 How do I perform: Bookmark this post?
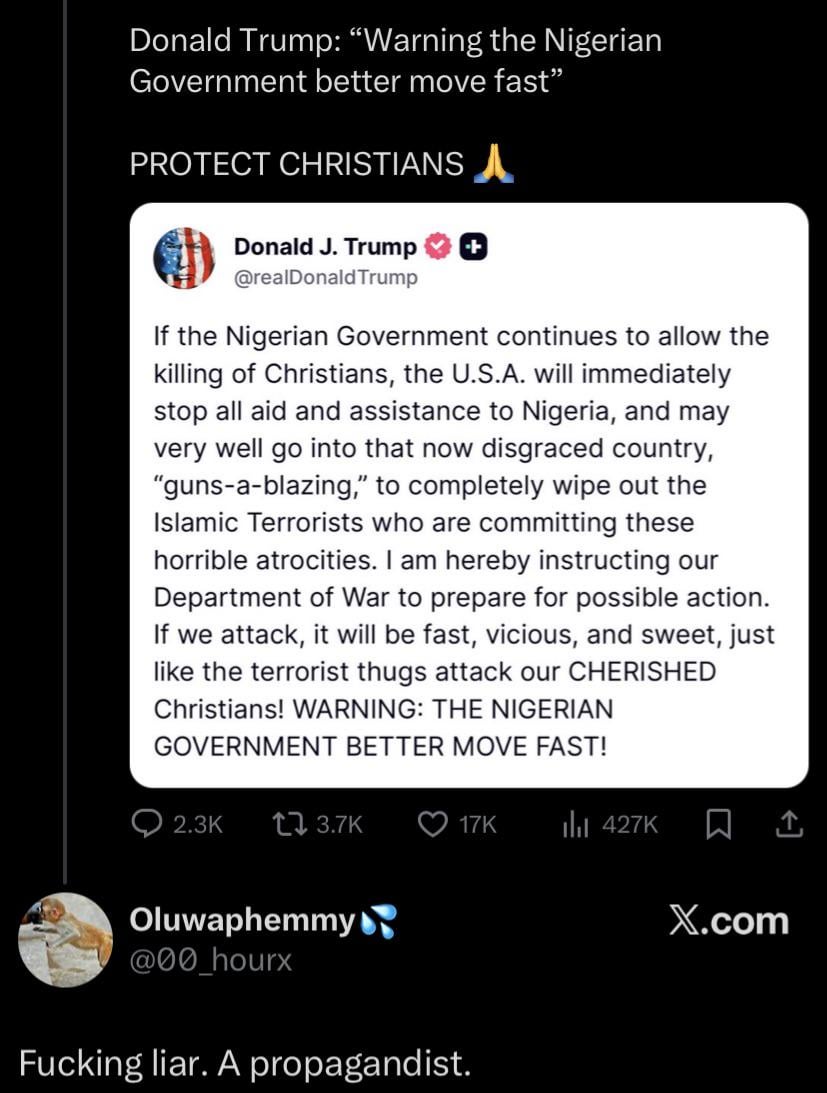tap(716, 823)
